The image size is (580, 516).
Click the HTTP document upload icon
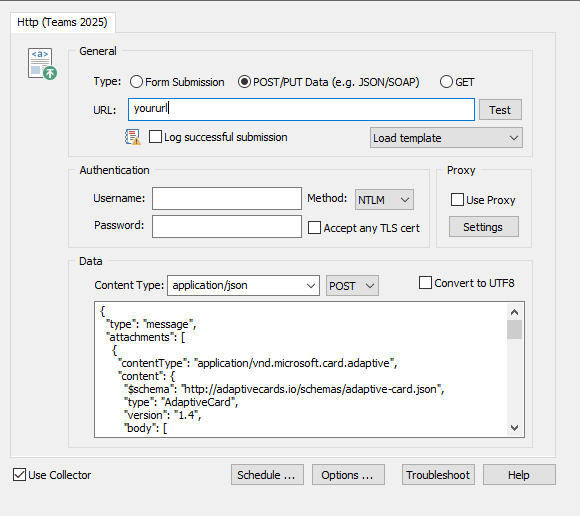(42, 64)
